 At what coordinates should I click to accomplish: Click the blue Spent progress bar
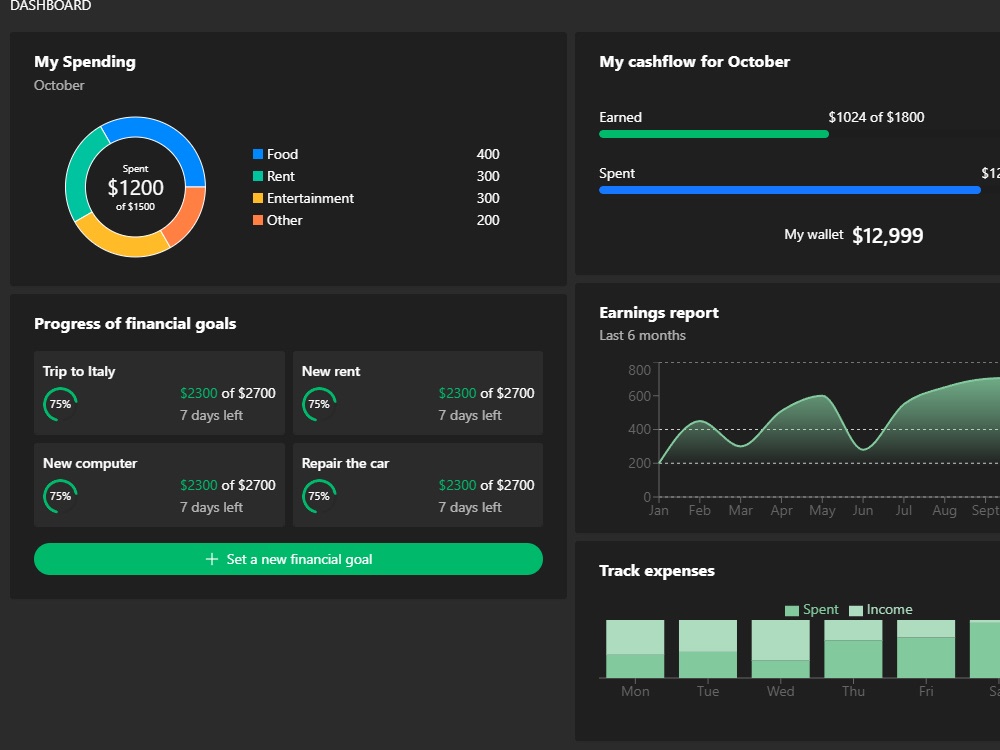pyautogui.click(x=790, y=190)
